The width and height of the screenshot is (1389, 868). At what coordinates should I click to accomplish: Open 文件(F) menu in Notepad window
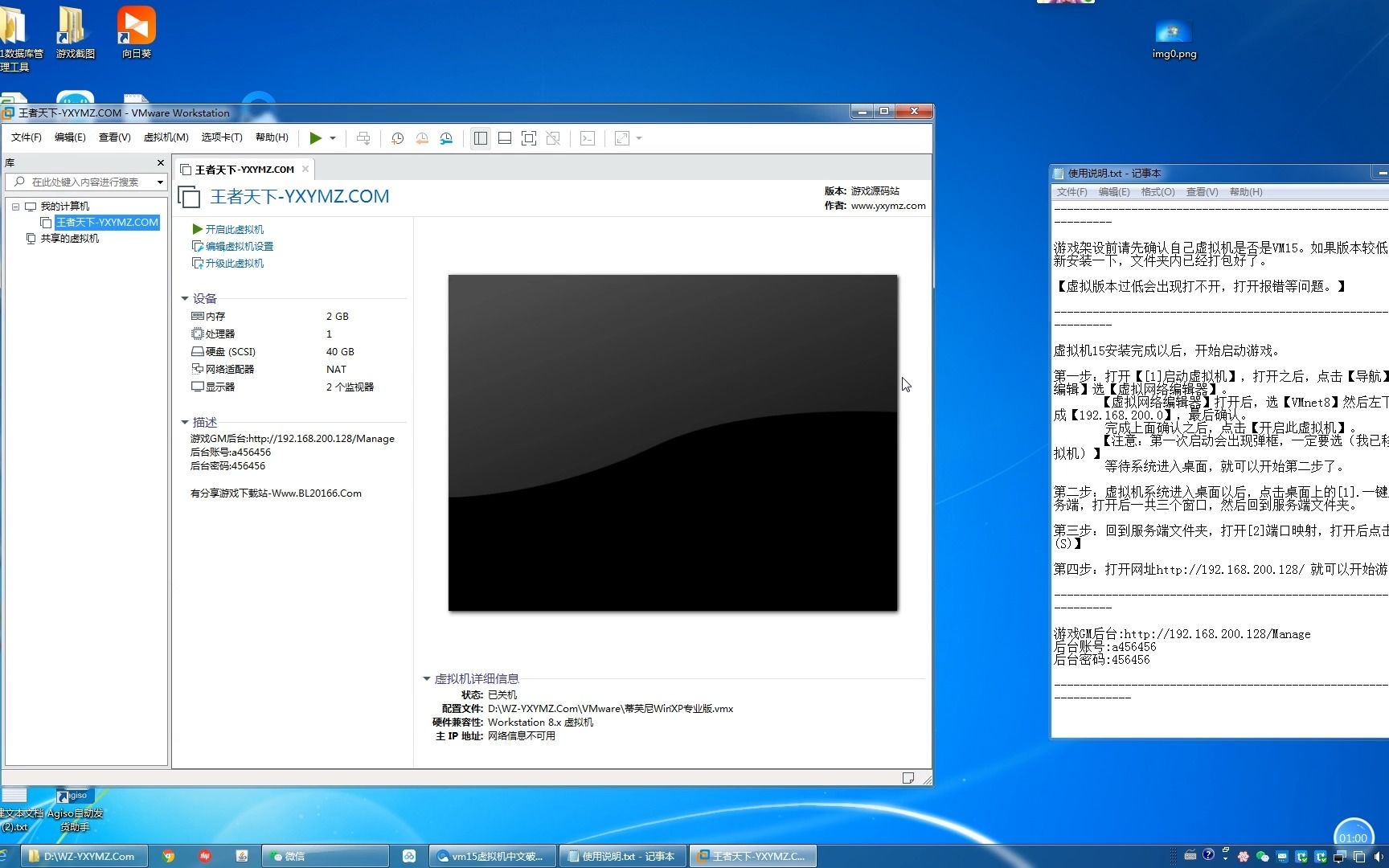pos(1071,192)
